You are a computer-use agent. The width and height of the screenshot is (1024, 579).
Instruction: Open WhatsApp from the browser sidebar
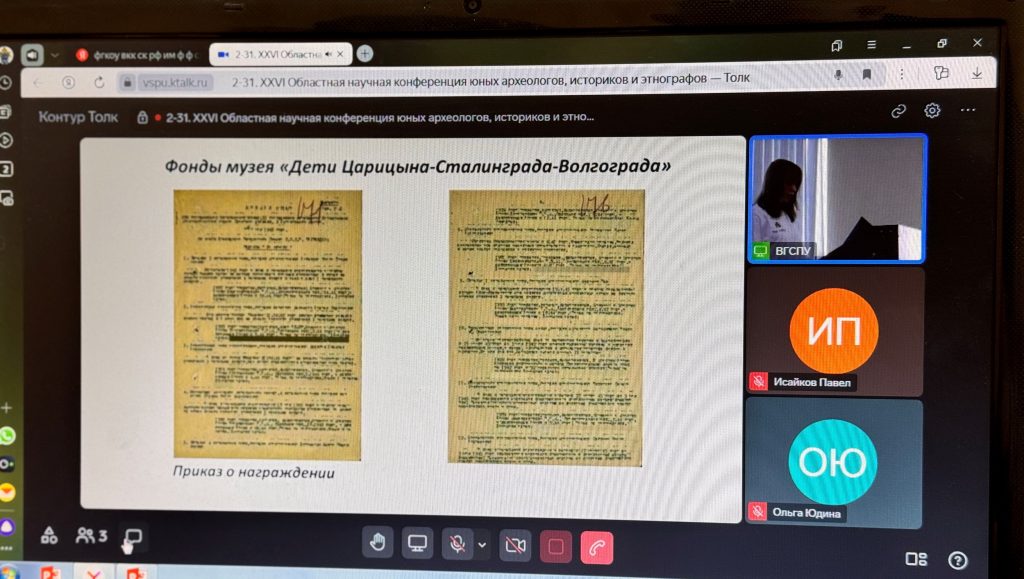click(x=7, y=436)
